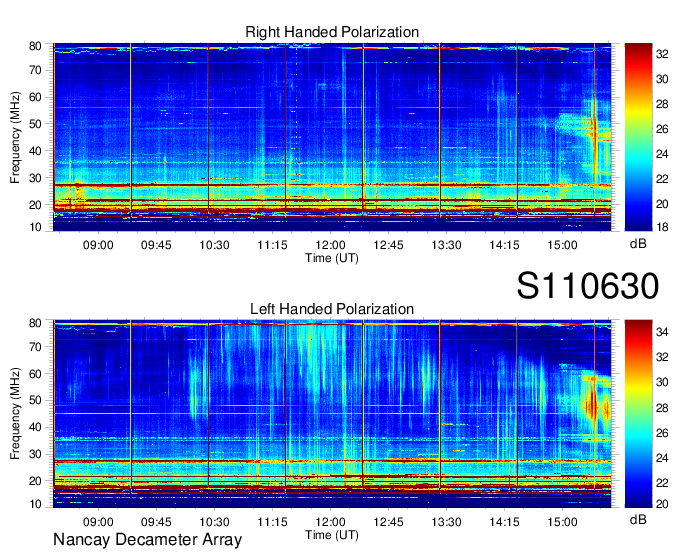Click the "40" frequency tick of Left Handed plot
Viewport: 680px width, 552px height.
[35, 428]
